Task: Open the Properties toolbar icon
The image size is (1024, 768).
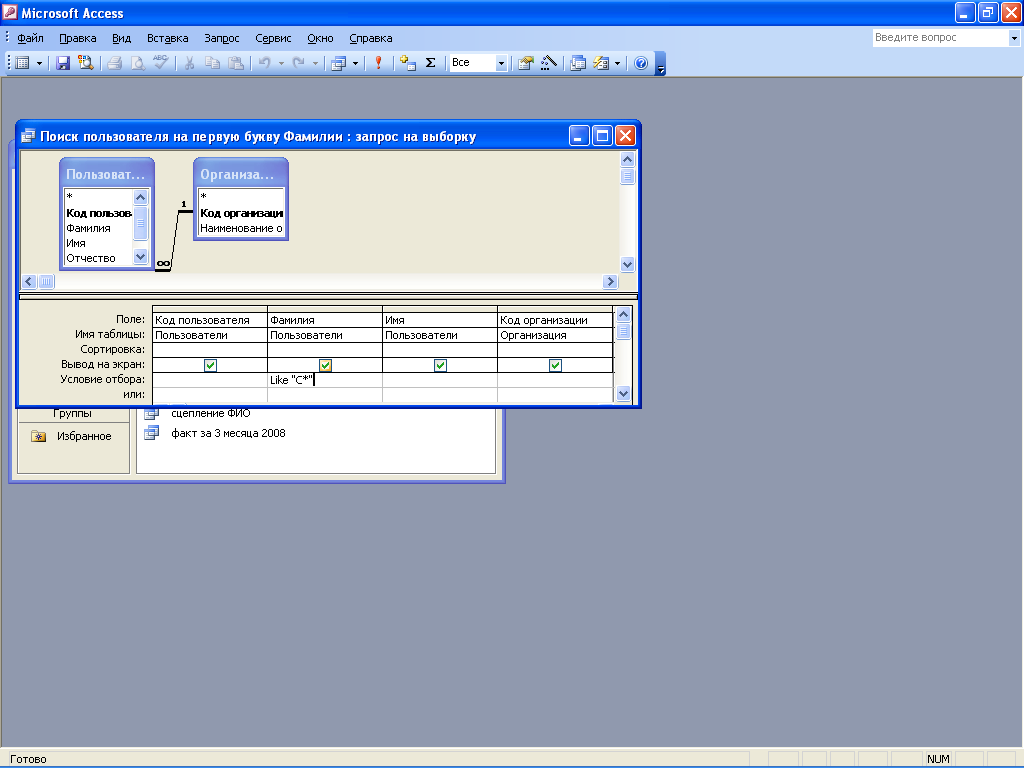Action: pos(526,63)
